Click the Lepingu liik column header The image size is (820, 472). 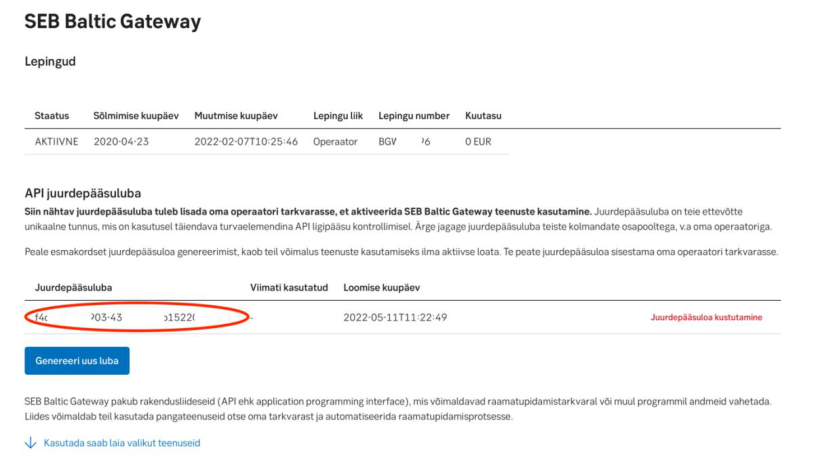point(338,116)
